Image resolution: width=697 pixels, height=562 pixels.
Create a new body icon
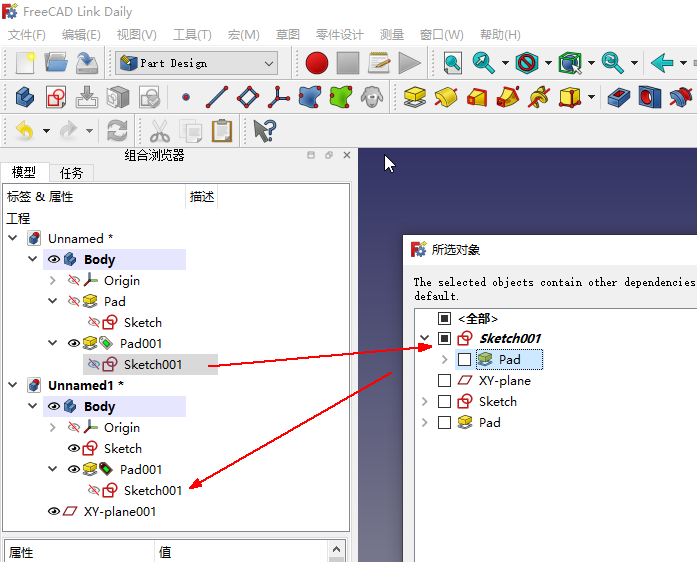pyautogui.click(x=25, y=97)
